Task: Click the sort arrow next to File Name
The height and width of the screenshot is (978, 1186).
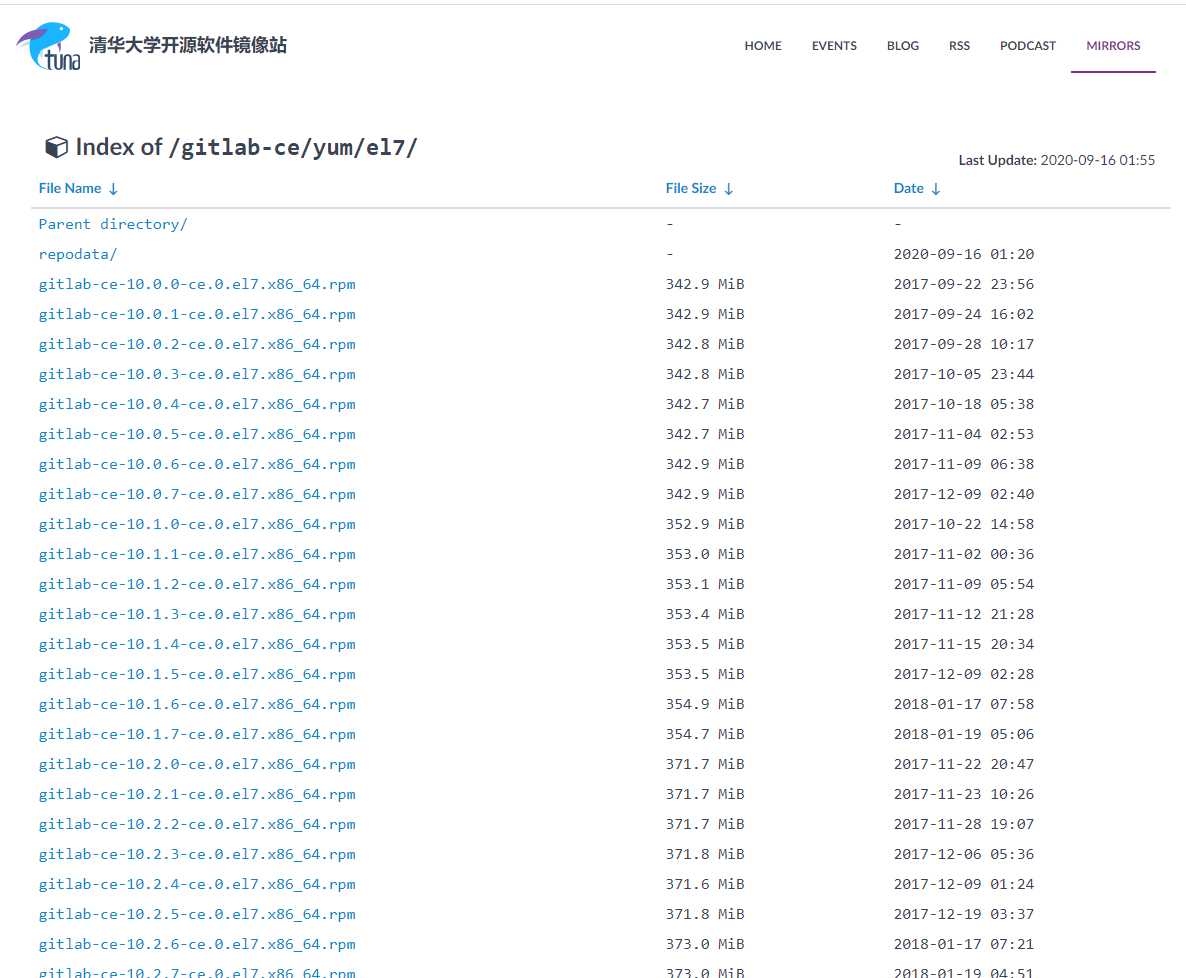Action: tap(113, 188)
